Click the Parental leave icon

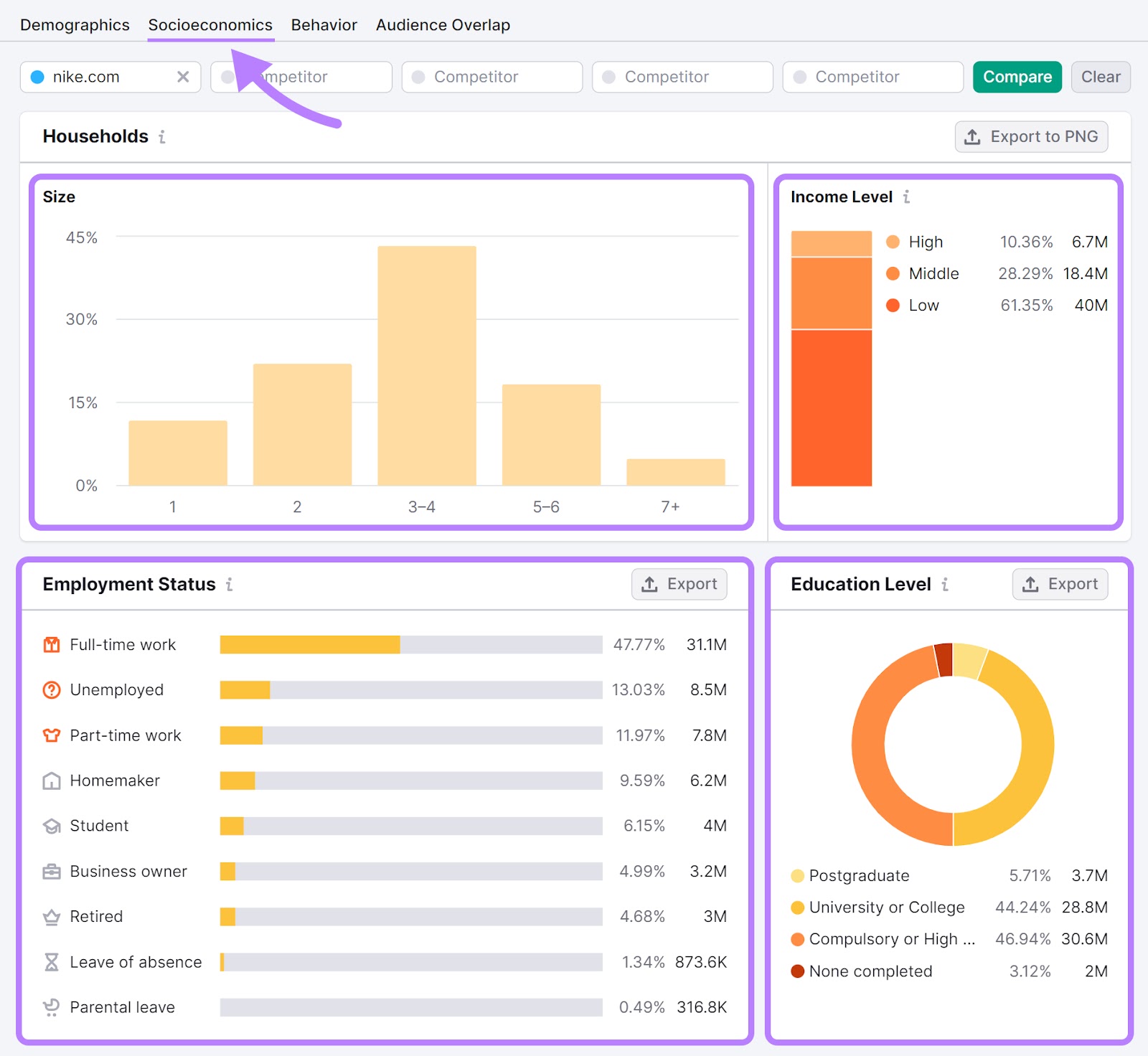coord(51,1006)
